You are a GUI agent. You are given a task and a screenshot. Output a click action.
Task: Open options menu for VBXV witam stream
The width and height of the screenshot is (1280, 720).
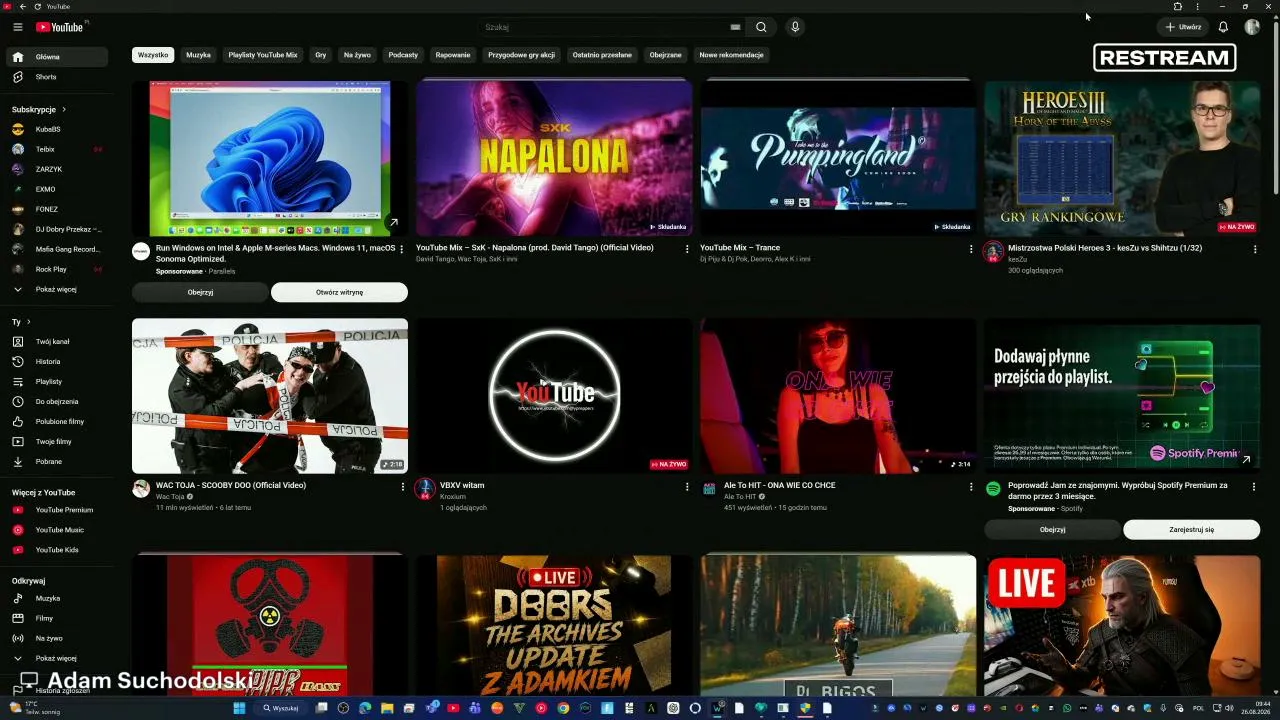(x=687, y=487)
